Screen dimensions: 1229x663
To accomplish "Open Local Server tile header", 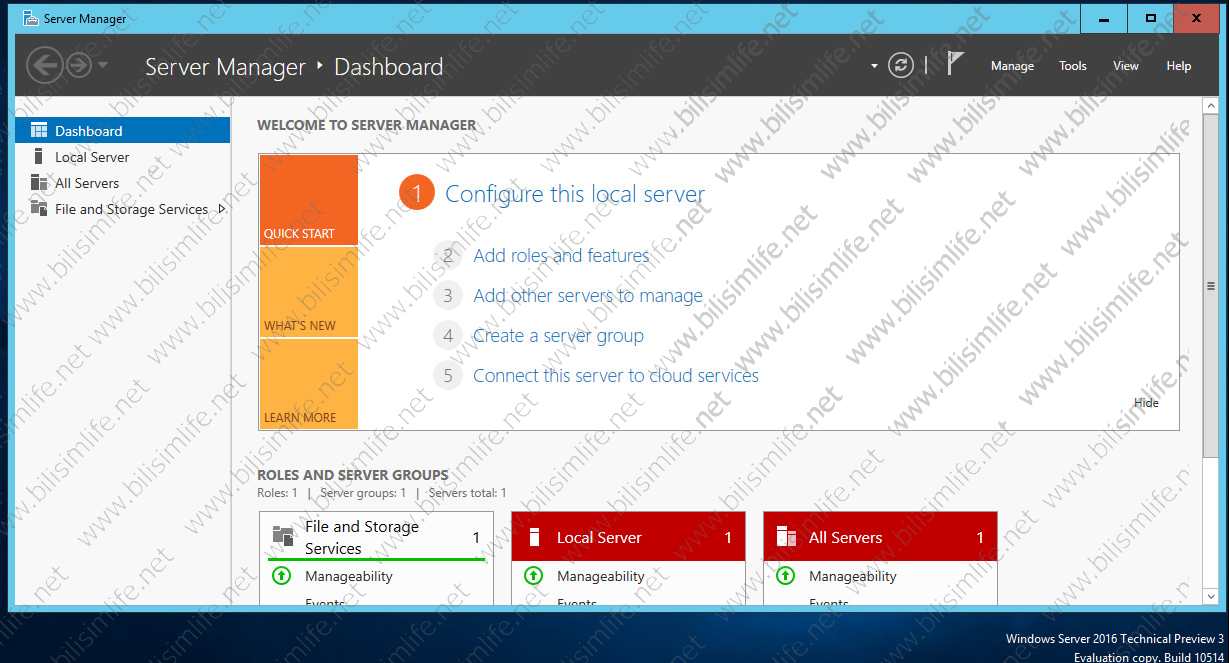I will click(629, 537).
